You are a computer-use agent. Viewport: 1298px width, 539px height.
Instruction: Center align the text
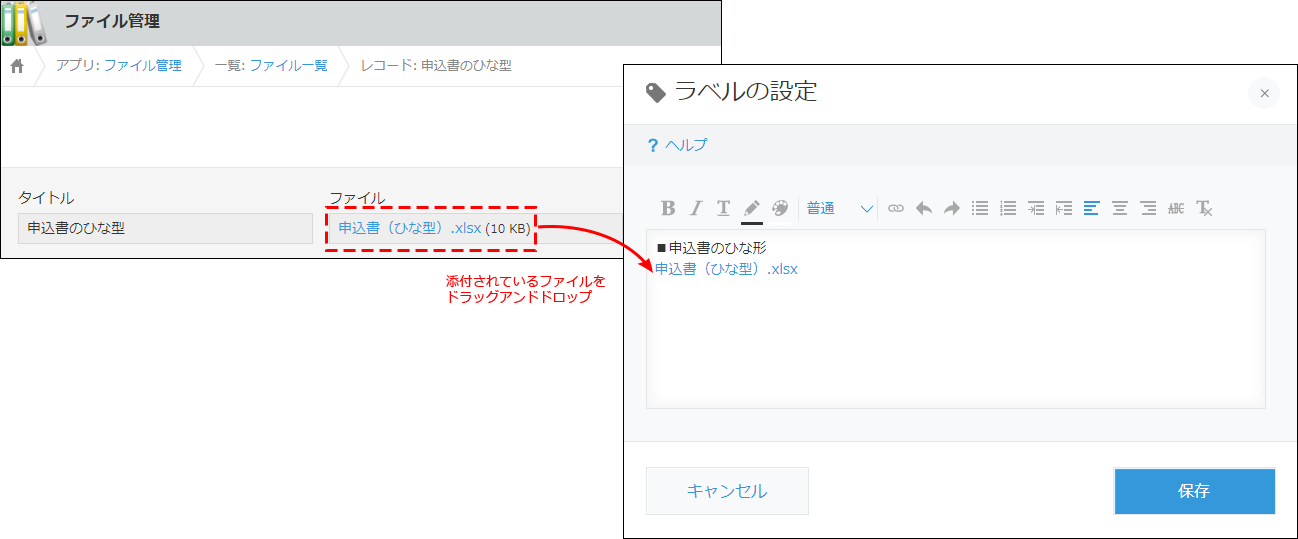pos(1120,208)
